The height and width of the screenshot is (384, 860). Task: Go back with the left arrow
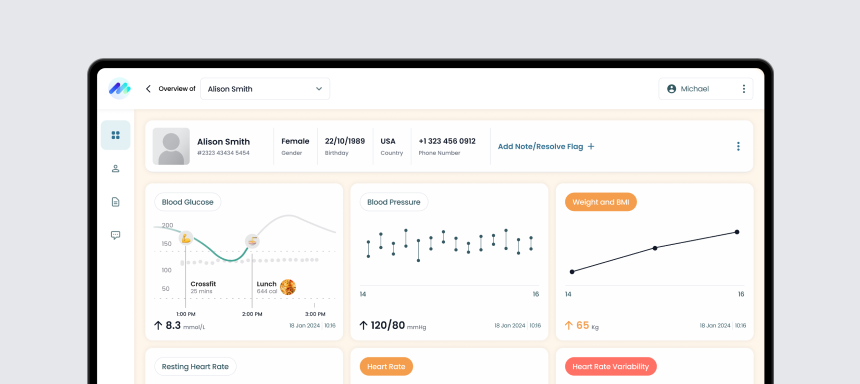tap(148, 89)
